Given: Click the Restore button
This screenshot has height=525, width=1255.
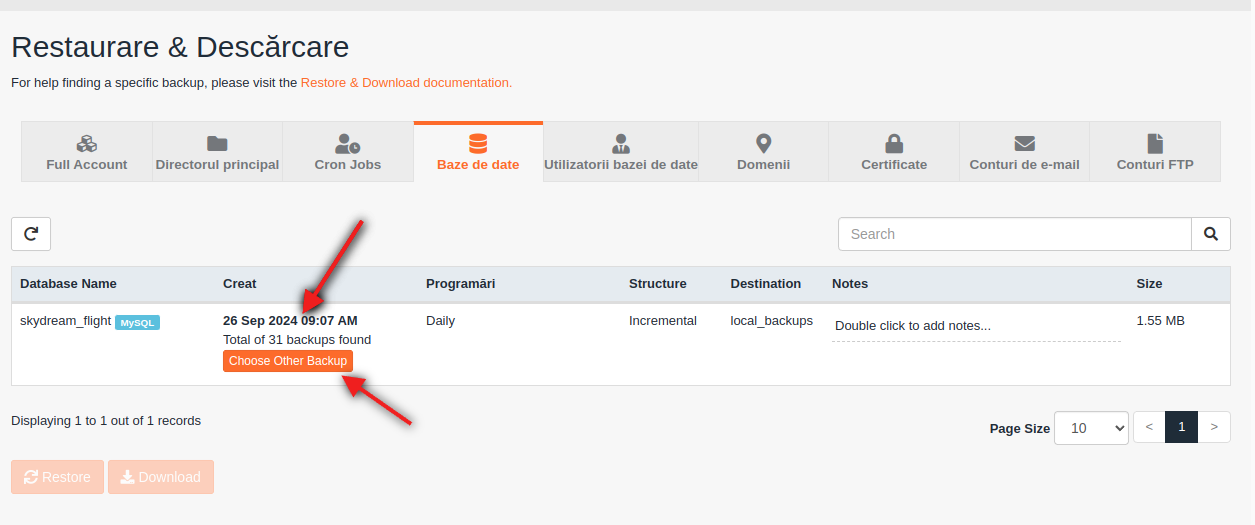Looking at the screenshot, I should (x=57, y=477).
